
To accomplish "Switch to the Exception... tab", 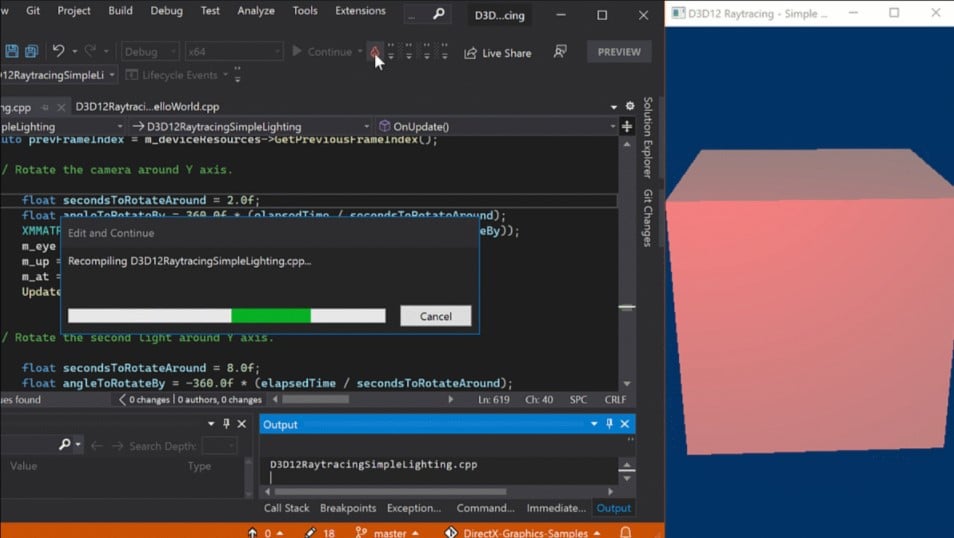I will pyautogui.click(x=414, y=508).
